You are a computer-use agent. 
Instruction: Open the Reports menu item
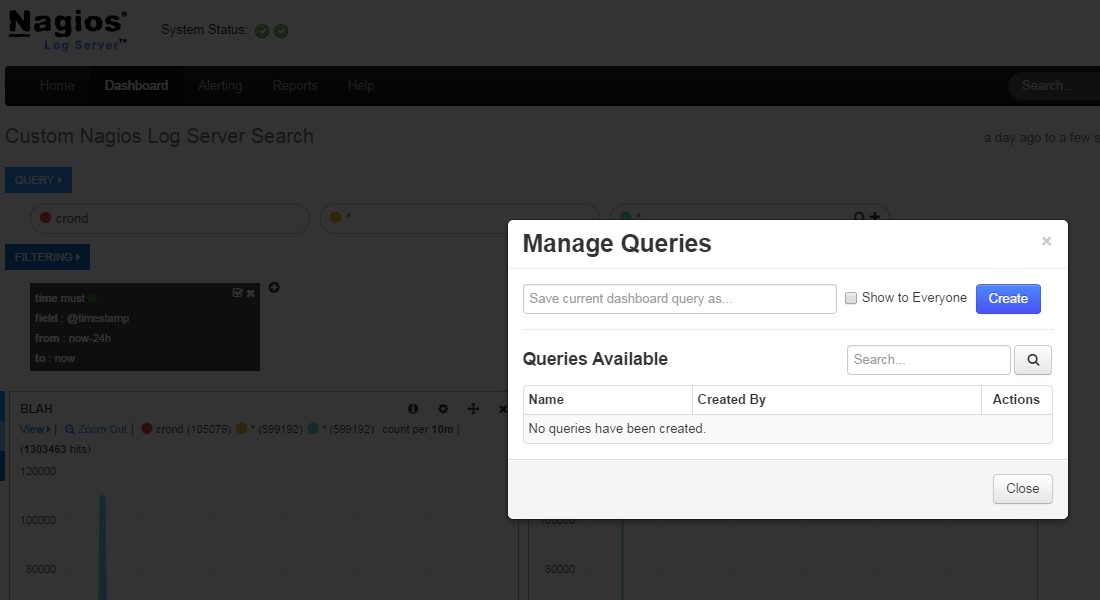point(294,86)
